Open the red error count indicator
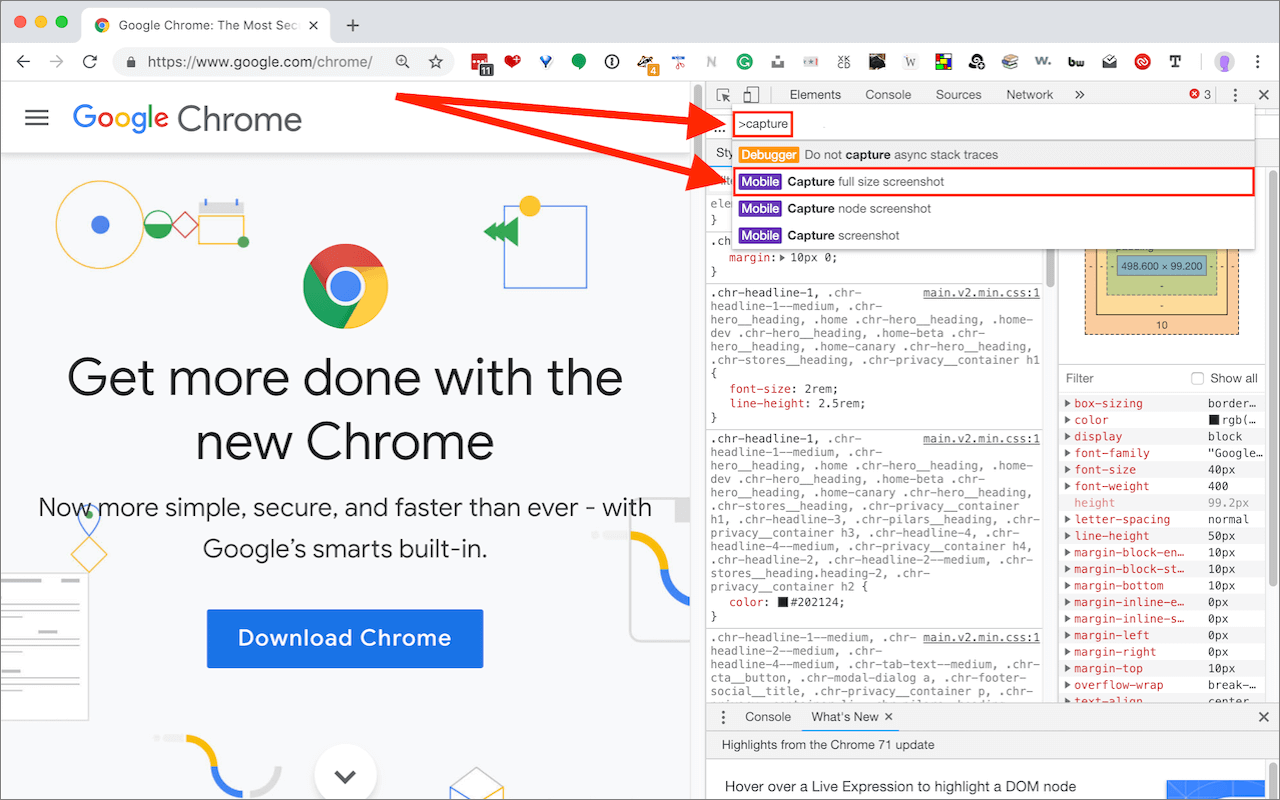 pos(1200,95)
